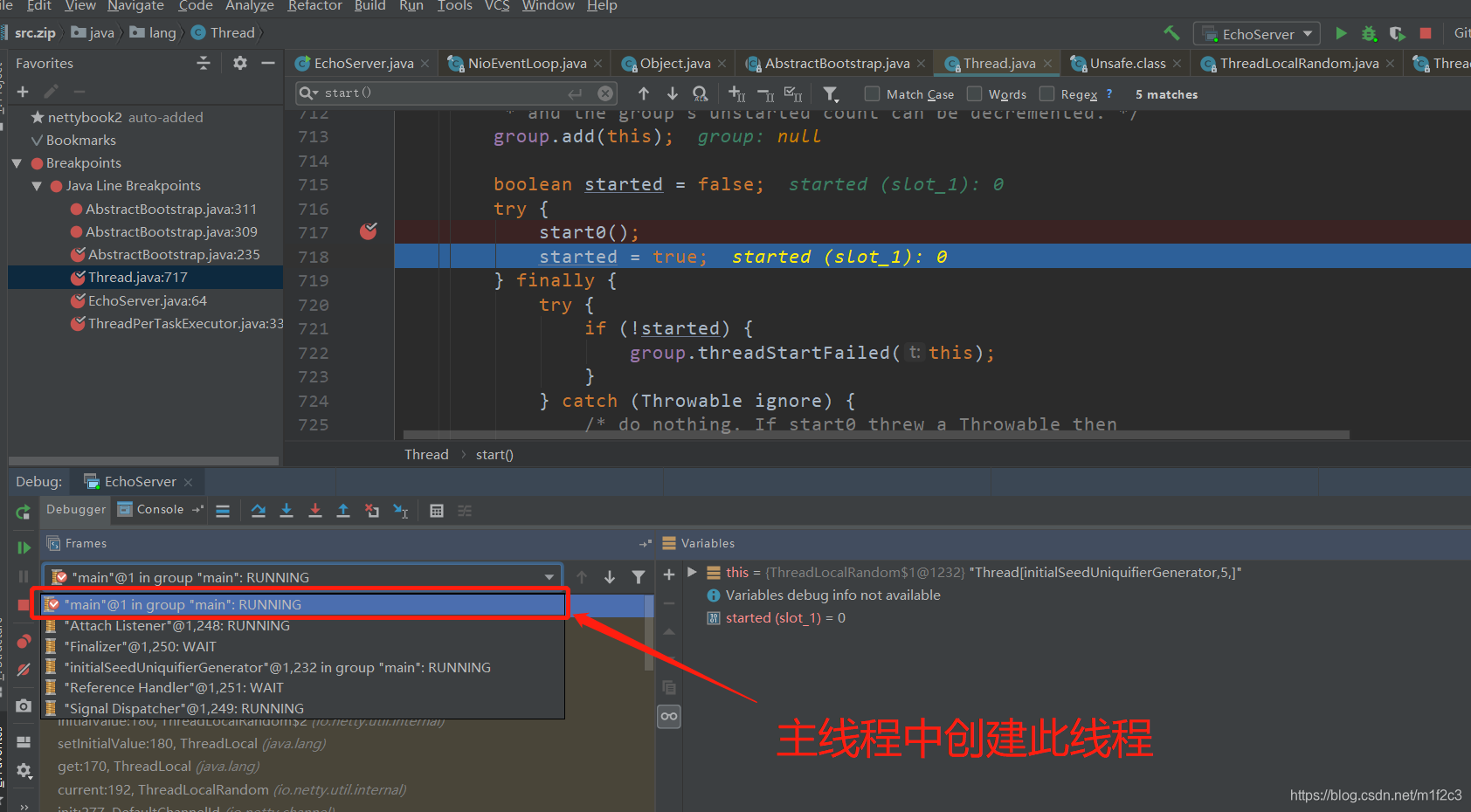Open lang folder in navigation bar
The height and width of the screenshot is (812, 1471).
point(154,33)
